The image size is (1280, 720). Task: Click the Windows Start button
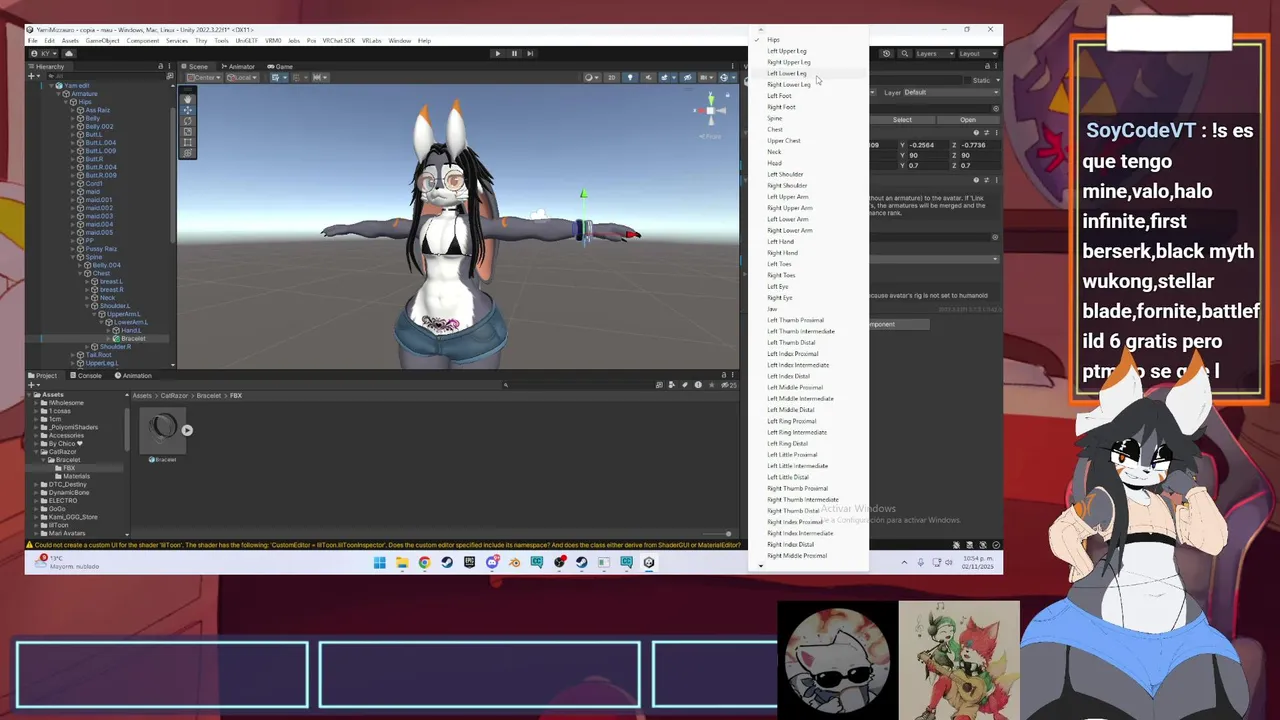pyautogui.click(x=380, y=562)
